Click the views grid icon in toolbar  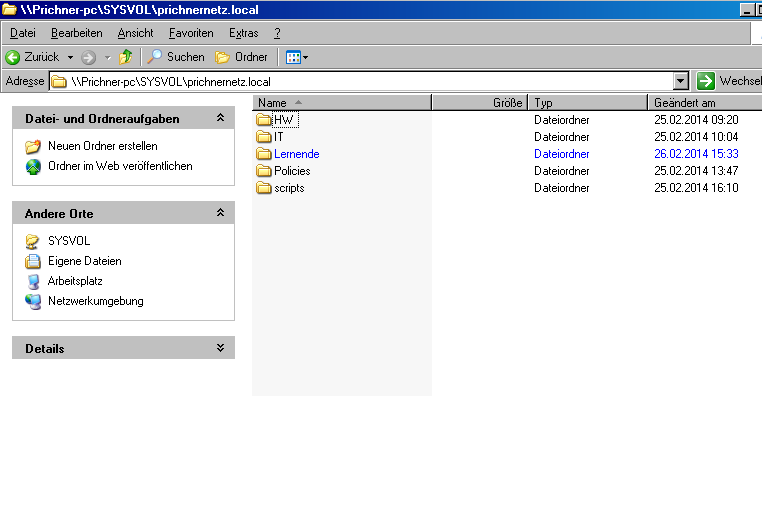coord(294,57)
